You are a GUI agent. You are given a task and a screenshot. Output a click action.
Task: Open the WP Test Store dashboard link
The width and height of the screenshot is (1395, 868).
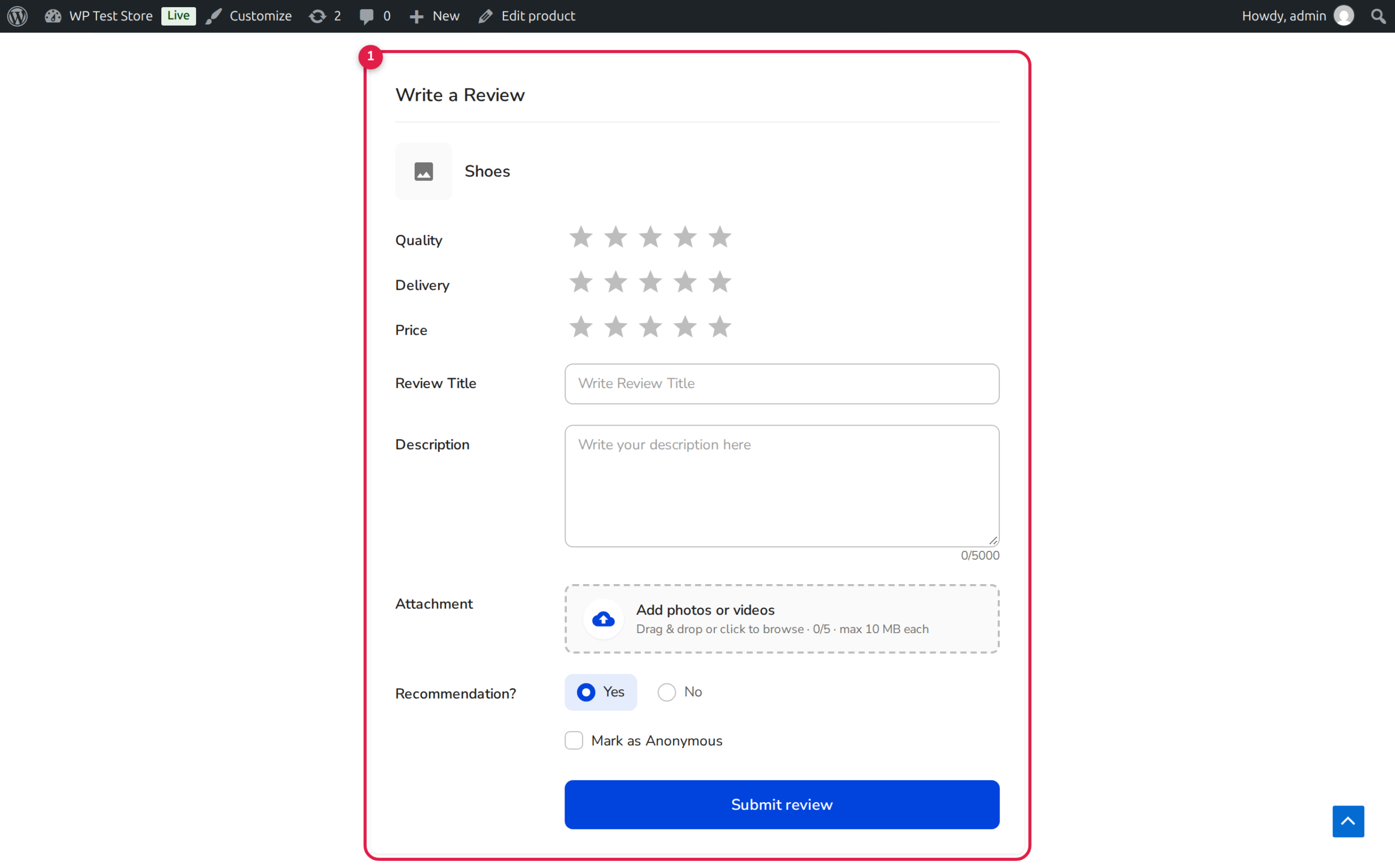(x=99, y=16)
